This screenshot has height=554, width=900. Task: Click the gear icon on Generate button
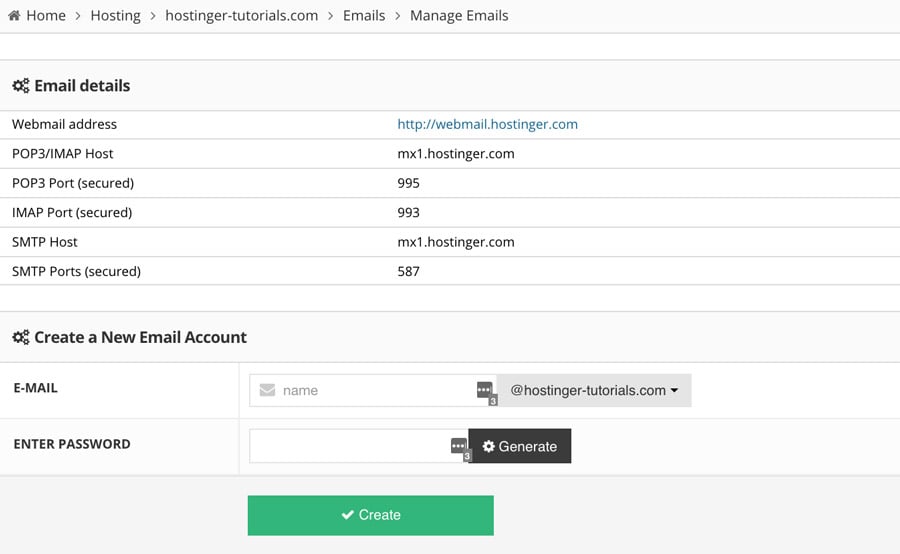(489, 446)
